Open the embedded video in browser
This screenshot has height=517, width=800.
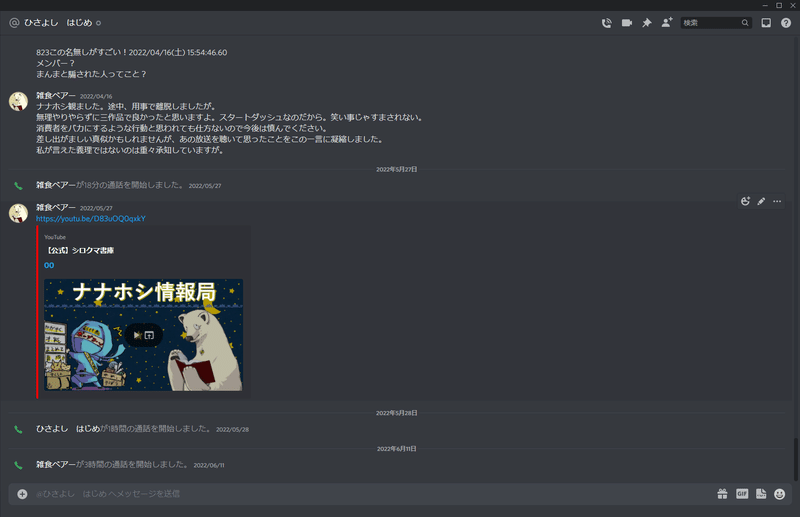click(149, 335)
